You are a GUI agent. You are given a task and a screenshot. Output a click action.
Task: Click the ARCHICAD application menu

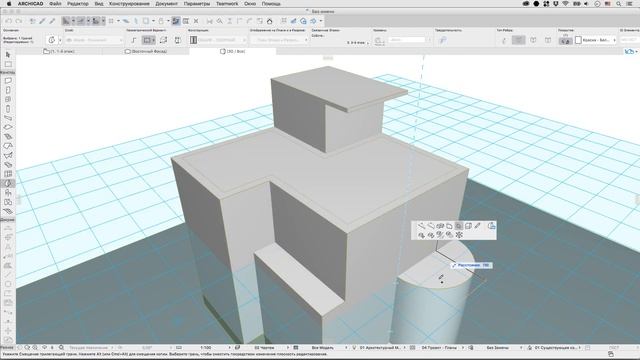click(x=31, y=4)
